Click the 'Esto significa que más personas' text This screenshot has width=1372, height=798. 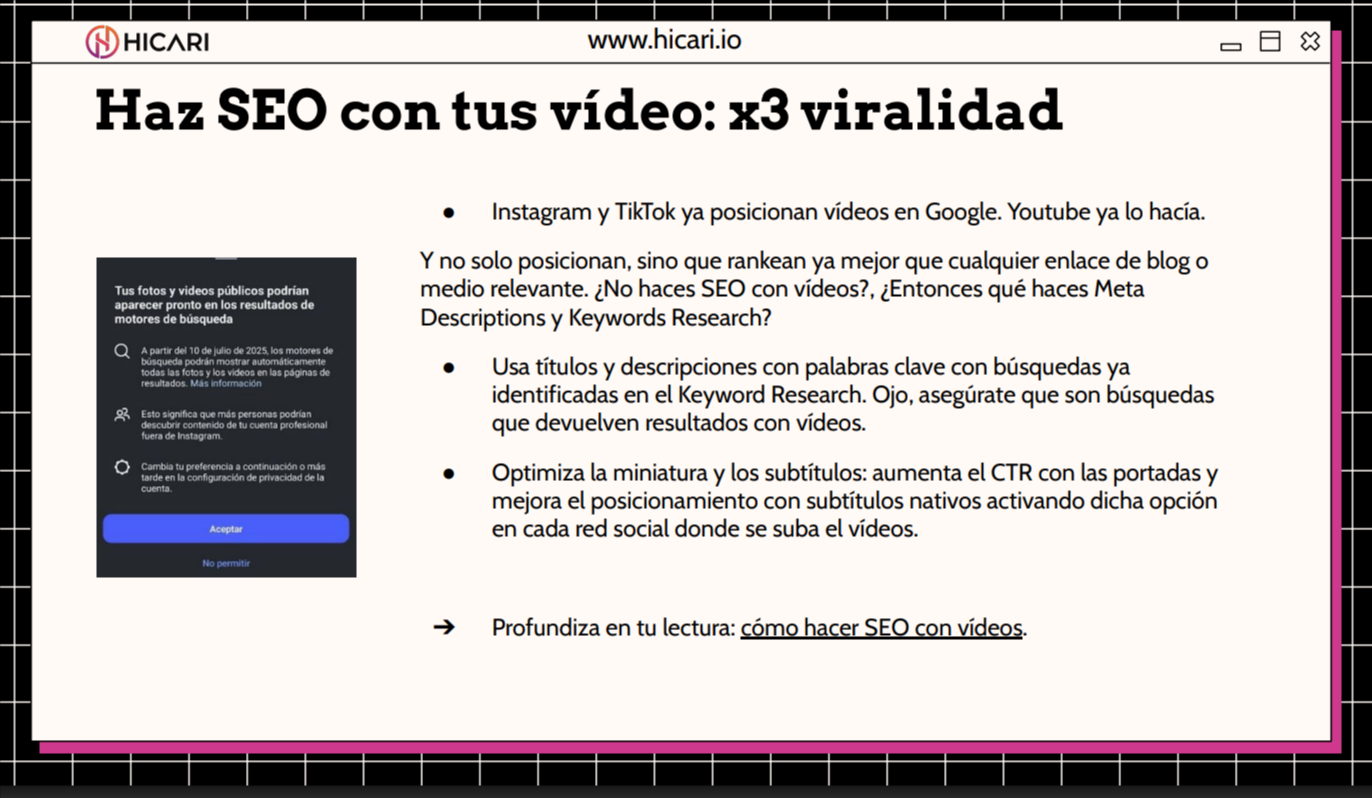pos(234,425)
